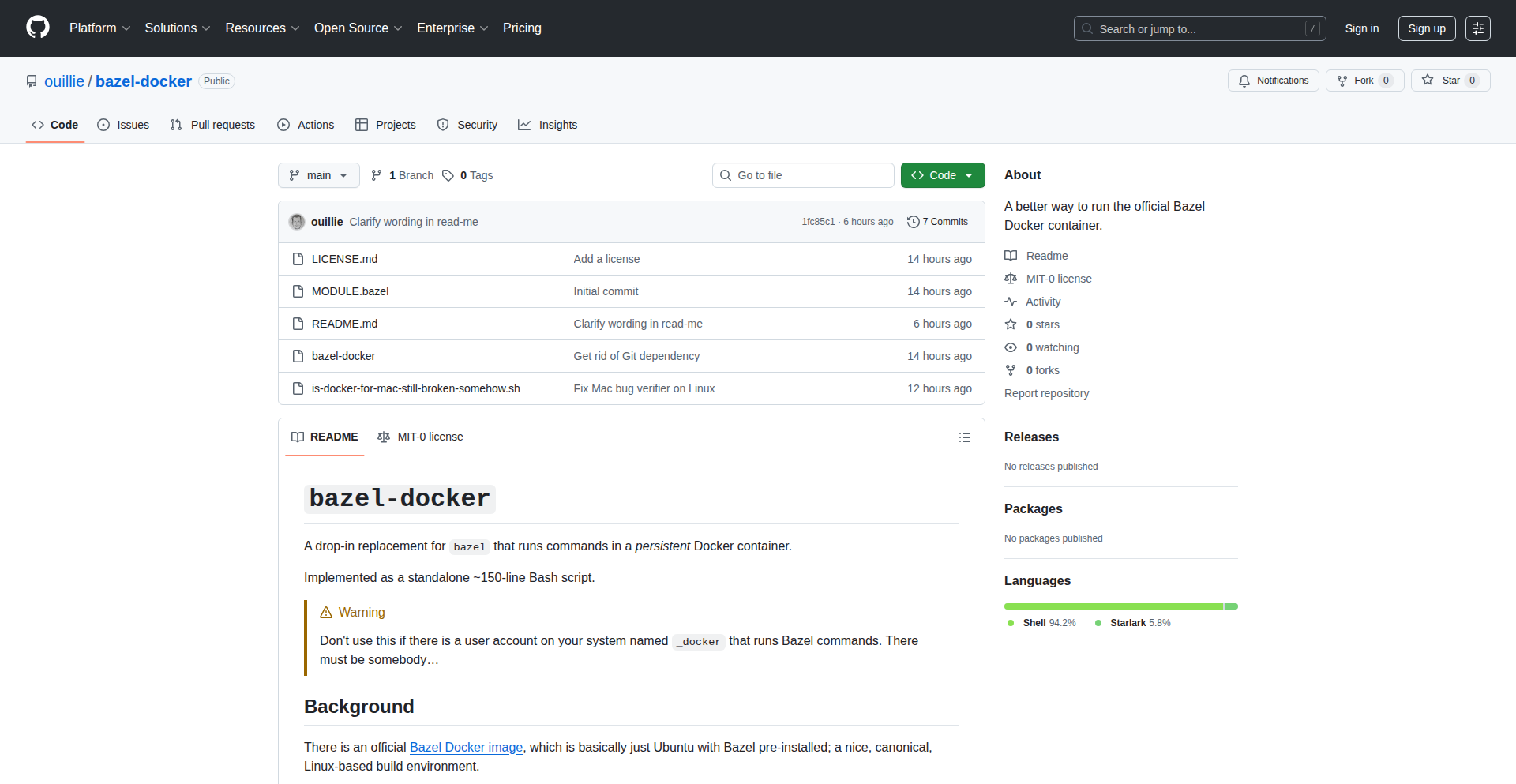Image resolution: width=1516 pixels, height=784 pixels.
Task: Open the LICENSE.md file
Action: tap(344, 259)
